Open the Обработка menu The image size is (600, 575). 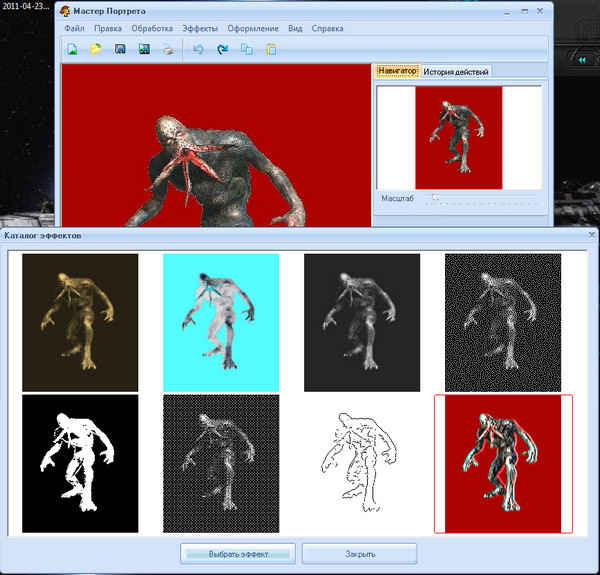pos(152,28)
